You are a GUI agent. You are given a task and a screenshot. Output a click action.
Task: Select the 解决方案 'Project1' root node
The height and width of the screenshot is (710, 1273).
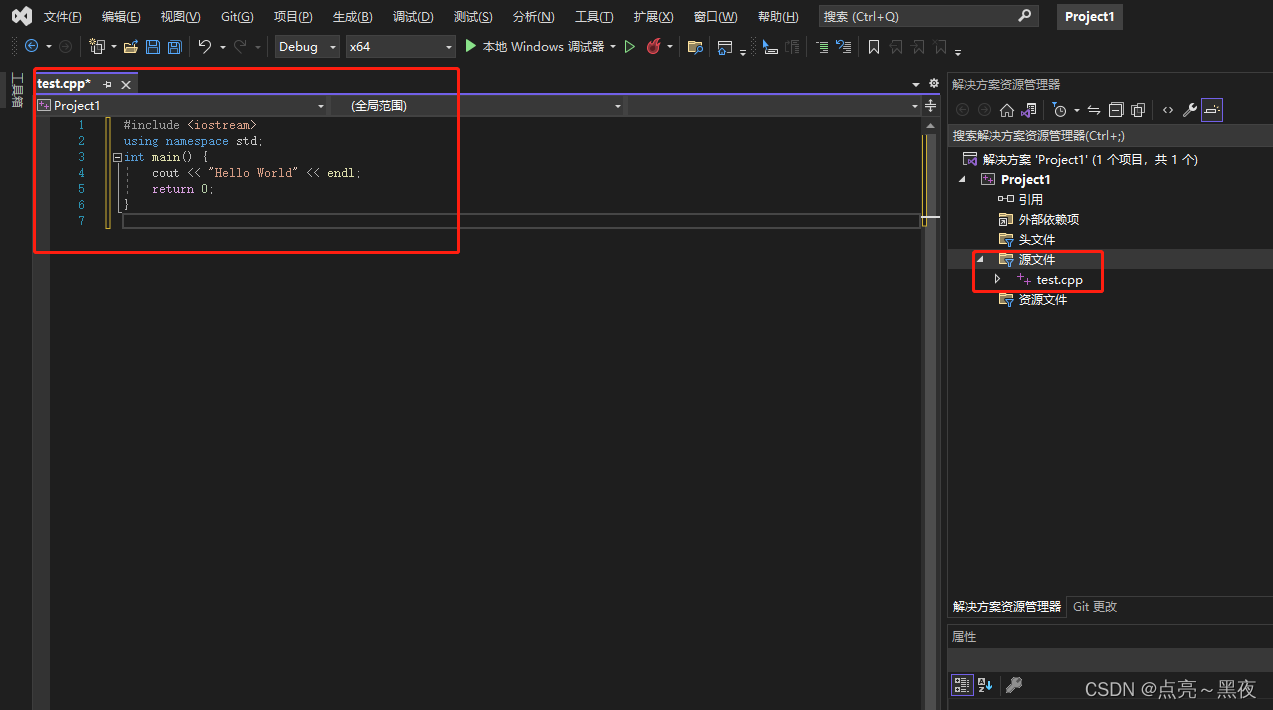pyautogui.click(x=1090, y=159)
